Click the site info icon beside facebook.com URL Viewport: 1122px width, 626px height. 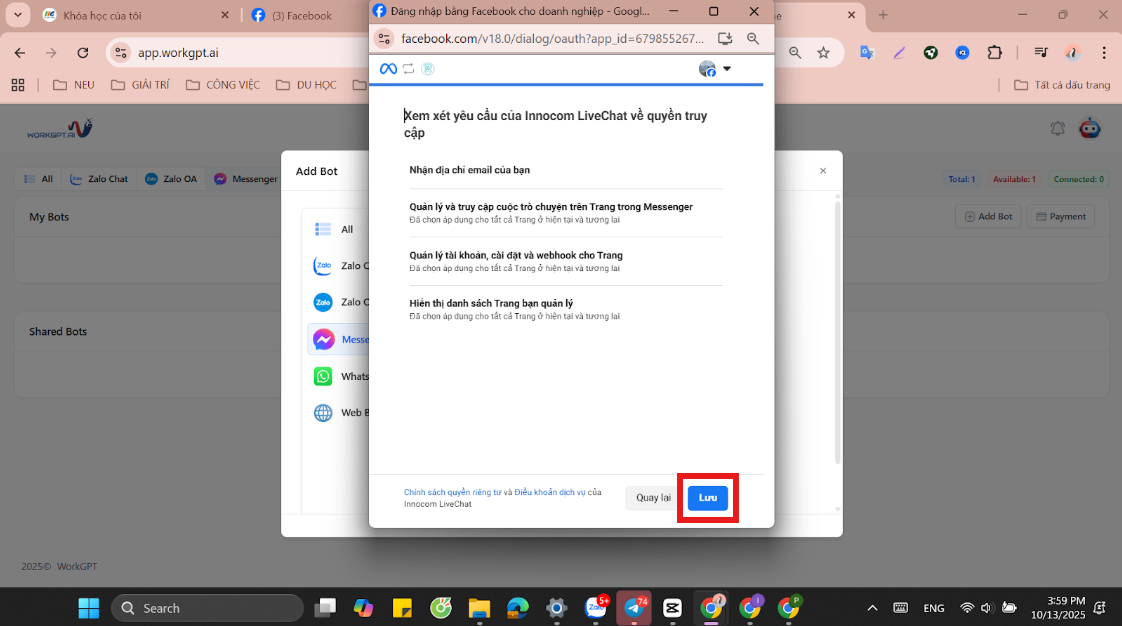point(385,39)
